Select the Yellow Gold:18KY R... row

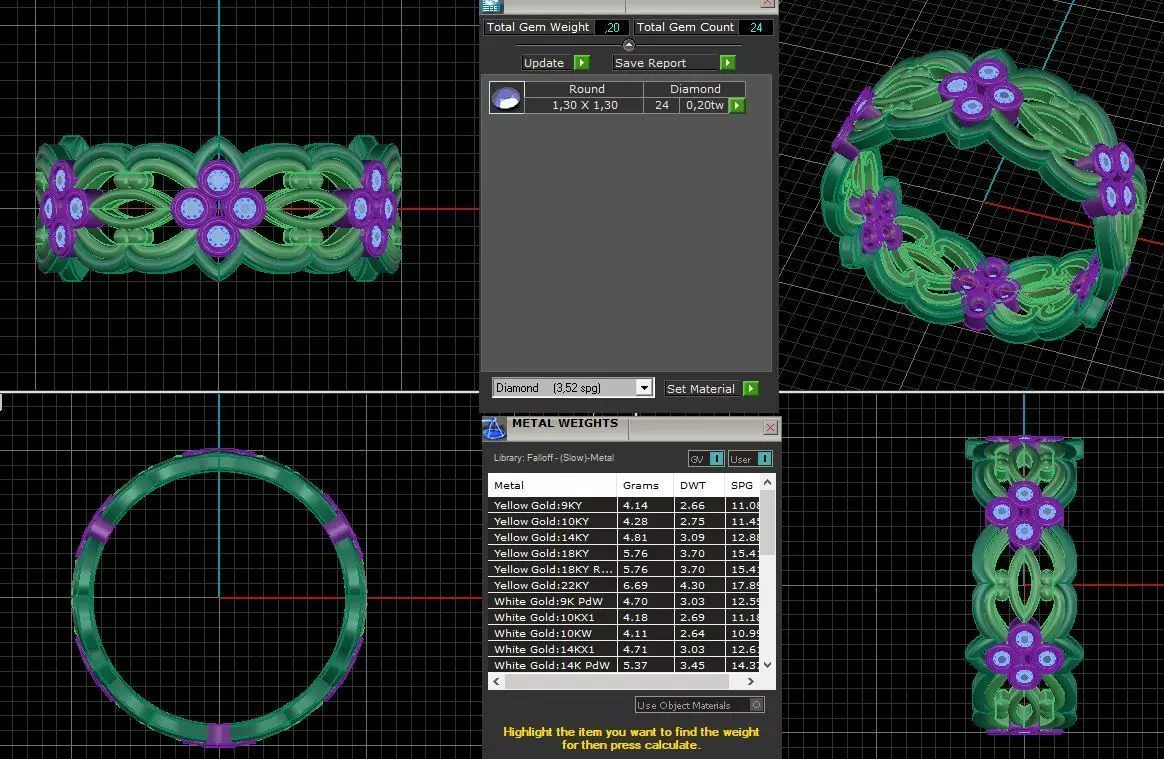[x=624, y=569]
